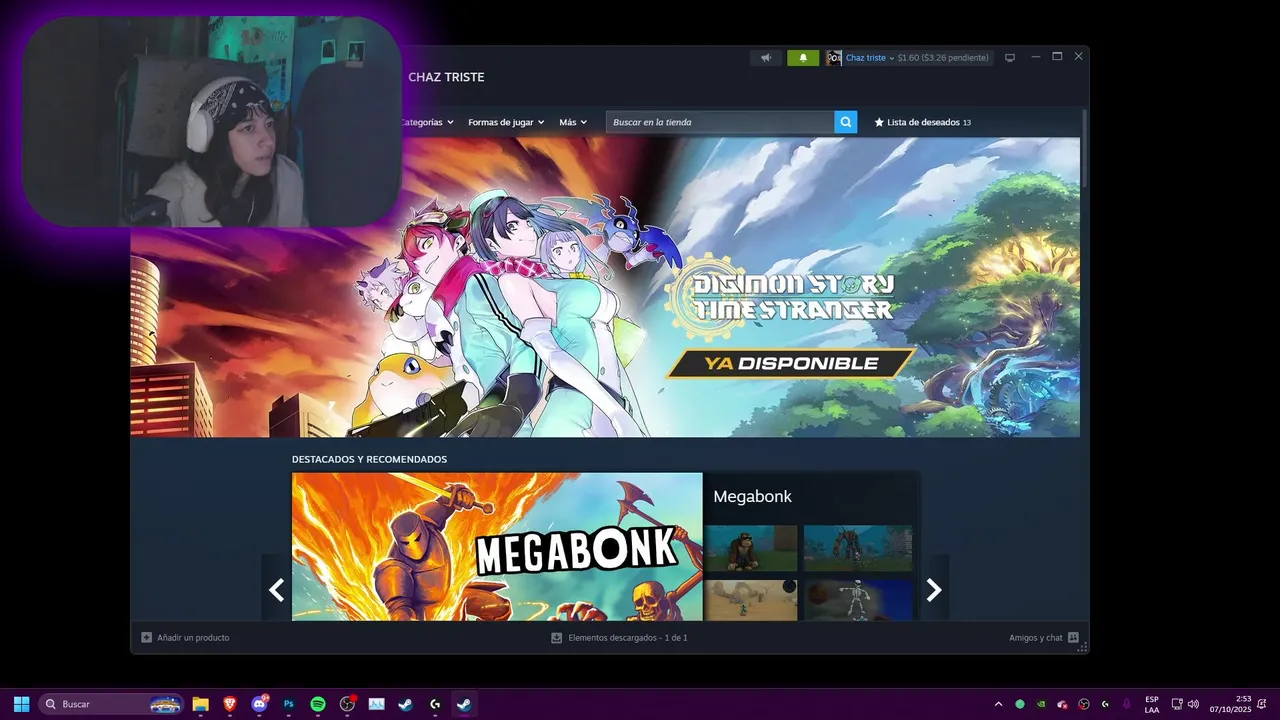
Task: Open the downloads icon in bottom bar
Action: point(557,637)
